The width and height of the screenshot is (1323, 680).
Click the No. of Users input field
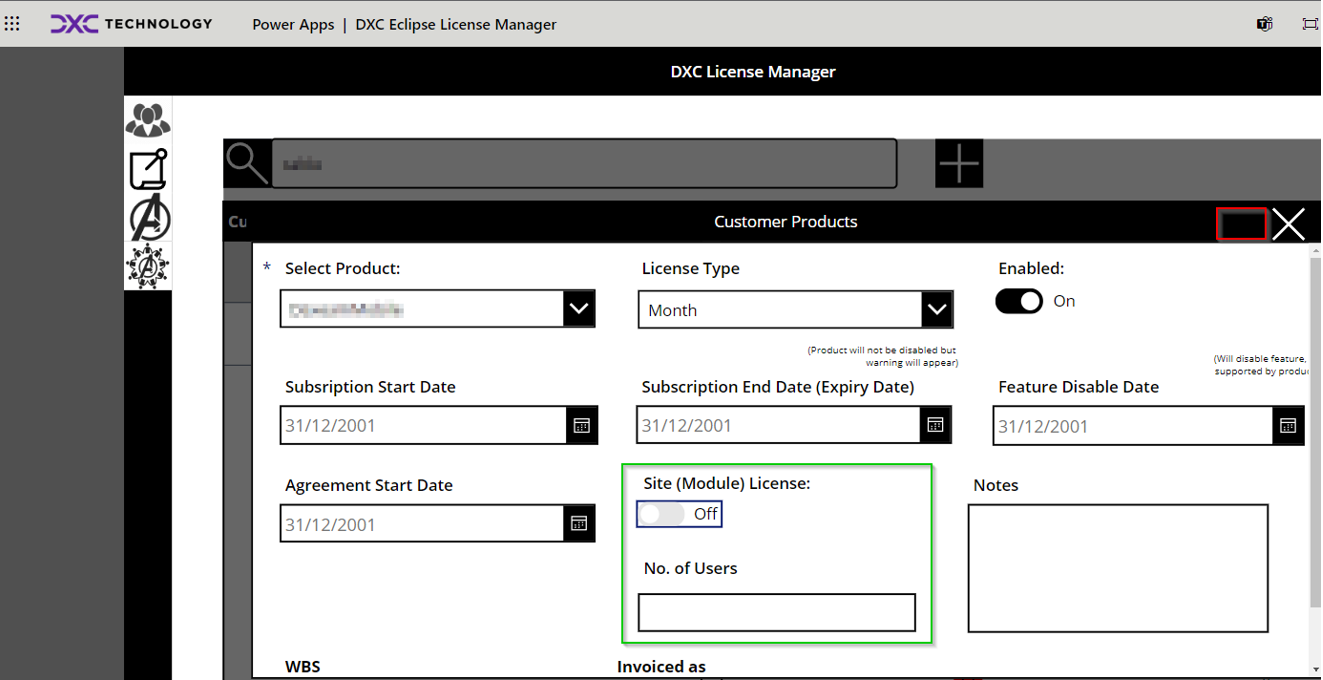pyautogui.click(x=776, y=613)
